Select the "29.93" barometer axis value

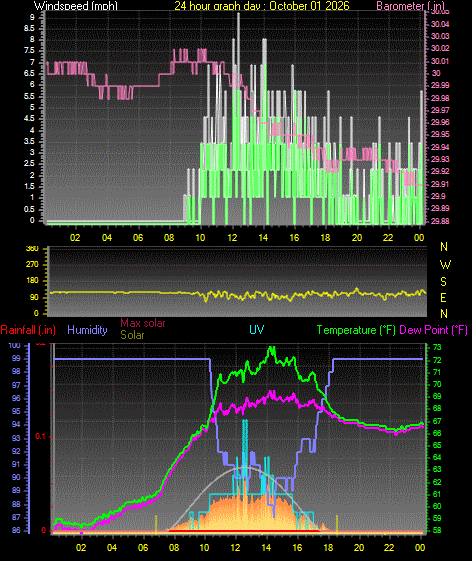click(x=440, y=159)
